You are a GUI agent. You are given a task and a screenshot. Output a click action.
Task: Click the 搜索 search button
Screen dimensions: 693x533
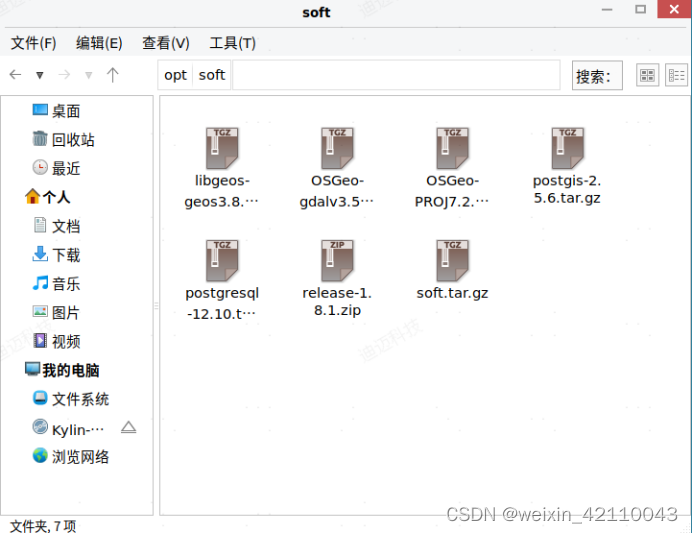point(597,76)
